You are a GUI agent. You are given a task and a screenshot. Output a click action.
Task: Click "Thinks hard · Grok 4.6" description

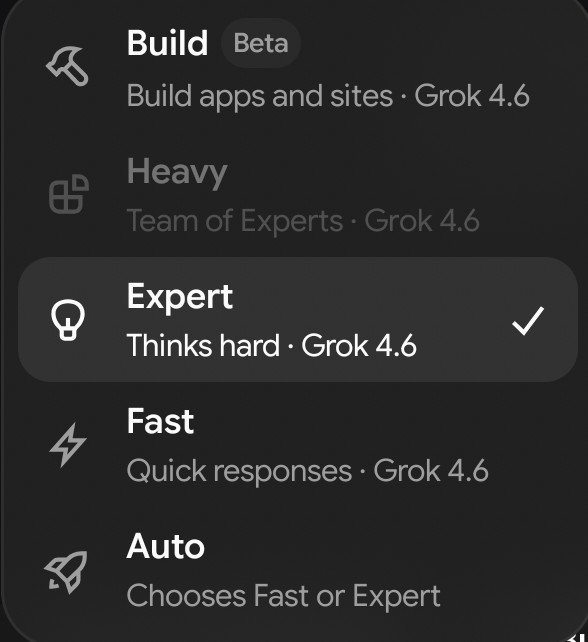(x=271, y=346)
